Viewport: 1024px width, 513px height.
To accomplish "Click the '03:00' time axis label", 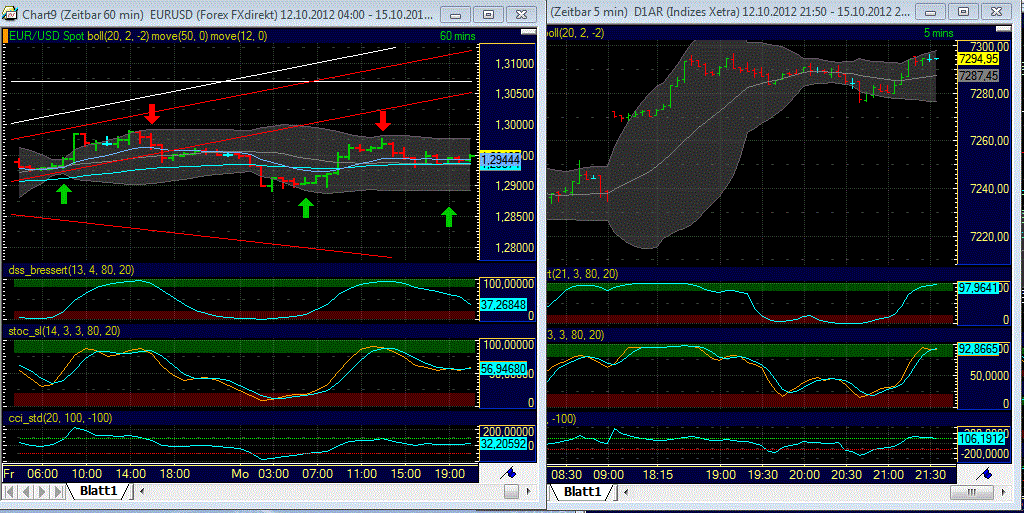I will tap(273, 474).
